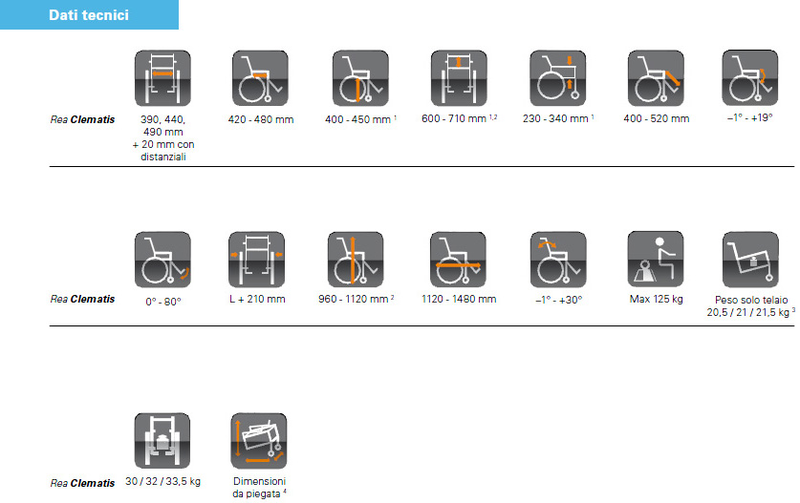The height and width of the screenshot is (503, 800).
Task: Click the seat height icon above 400 - 450 mm
Action: point(360,78)
